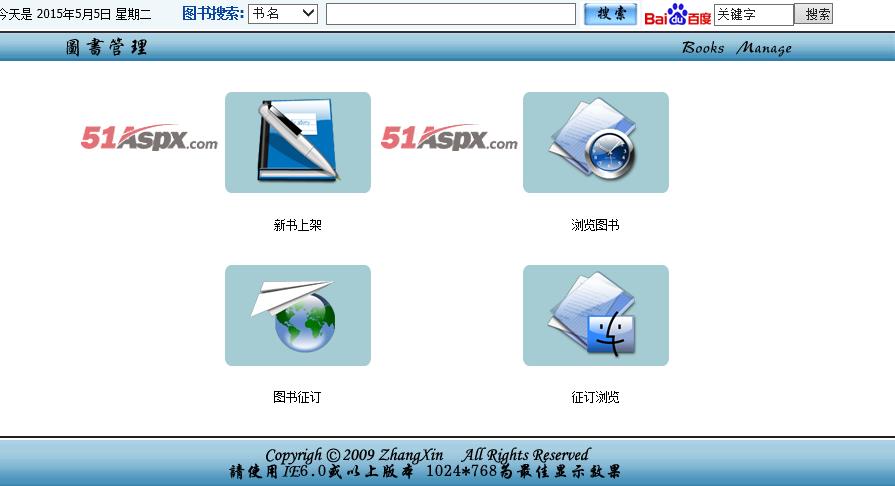The image size is (895, 486).
Task: Open the 征订浏览 documents-with-Finder-face icon
Action: 596,315
